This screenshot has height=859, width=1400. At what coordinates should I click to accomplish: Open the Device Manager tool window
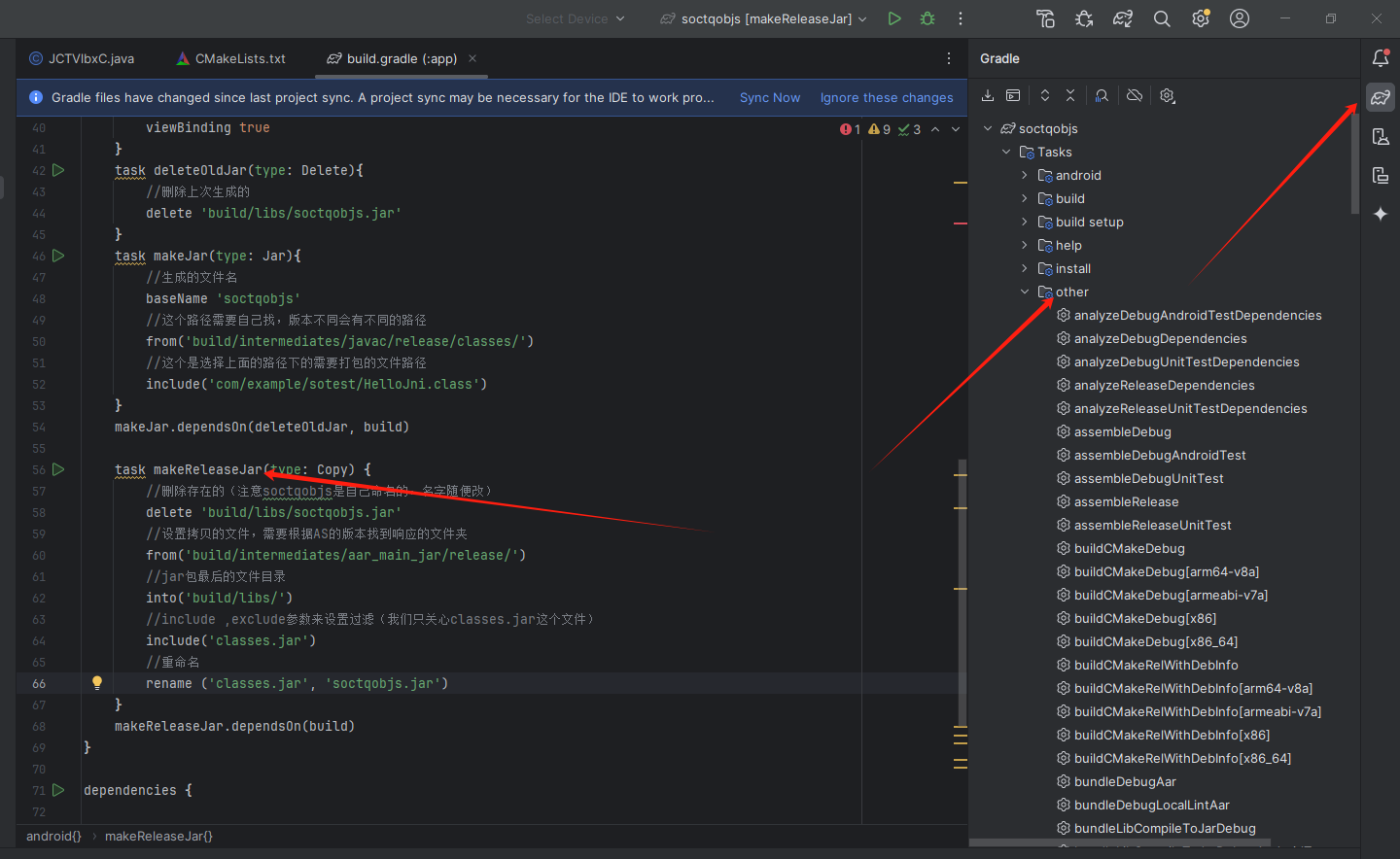[1381, 136]
